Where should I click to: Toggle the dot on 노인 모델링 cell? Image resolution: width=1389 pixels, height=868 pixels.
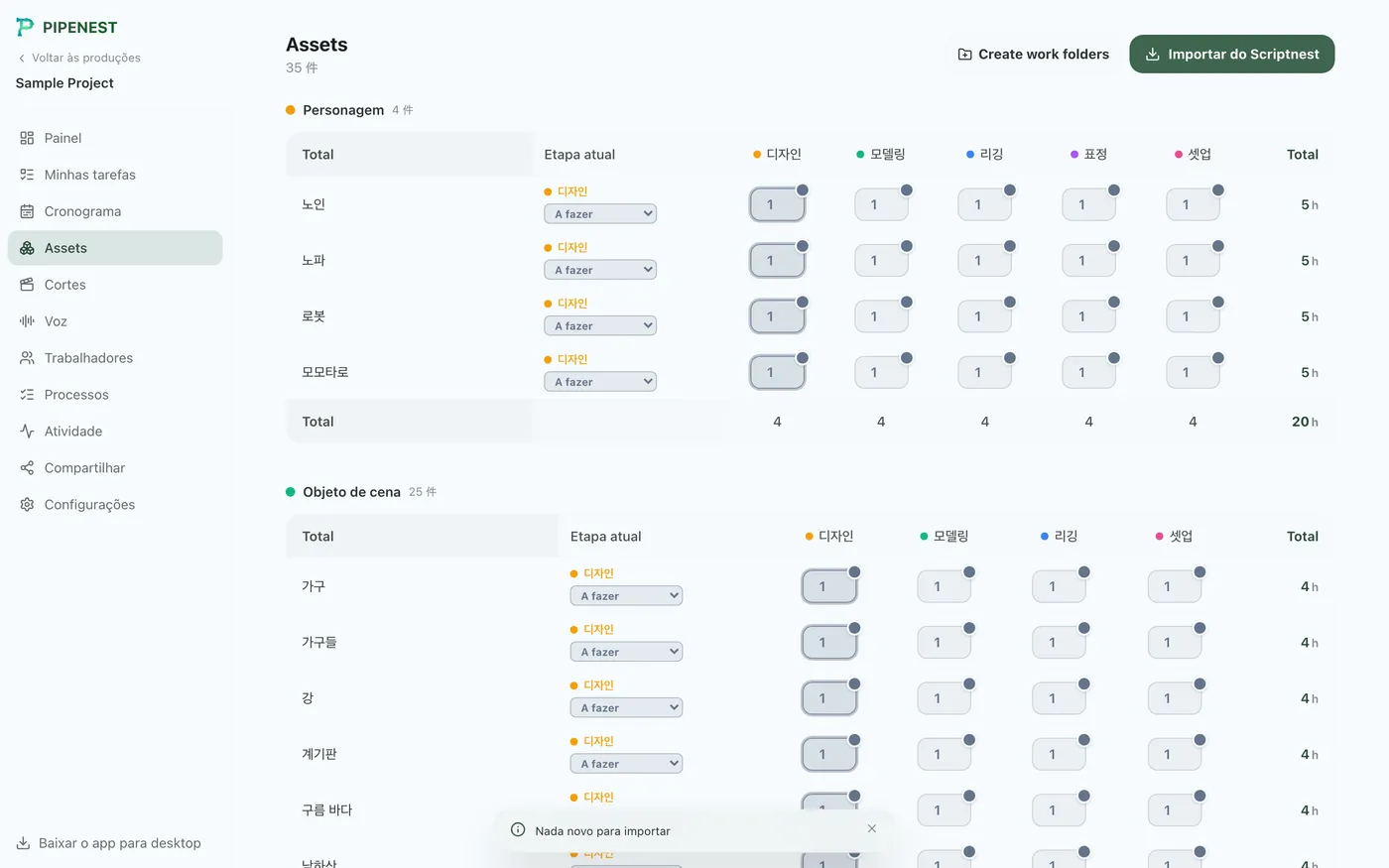(907, 189)
